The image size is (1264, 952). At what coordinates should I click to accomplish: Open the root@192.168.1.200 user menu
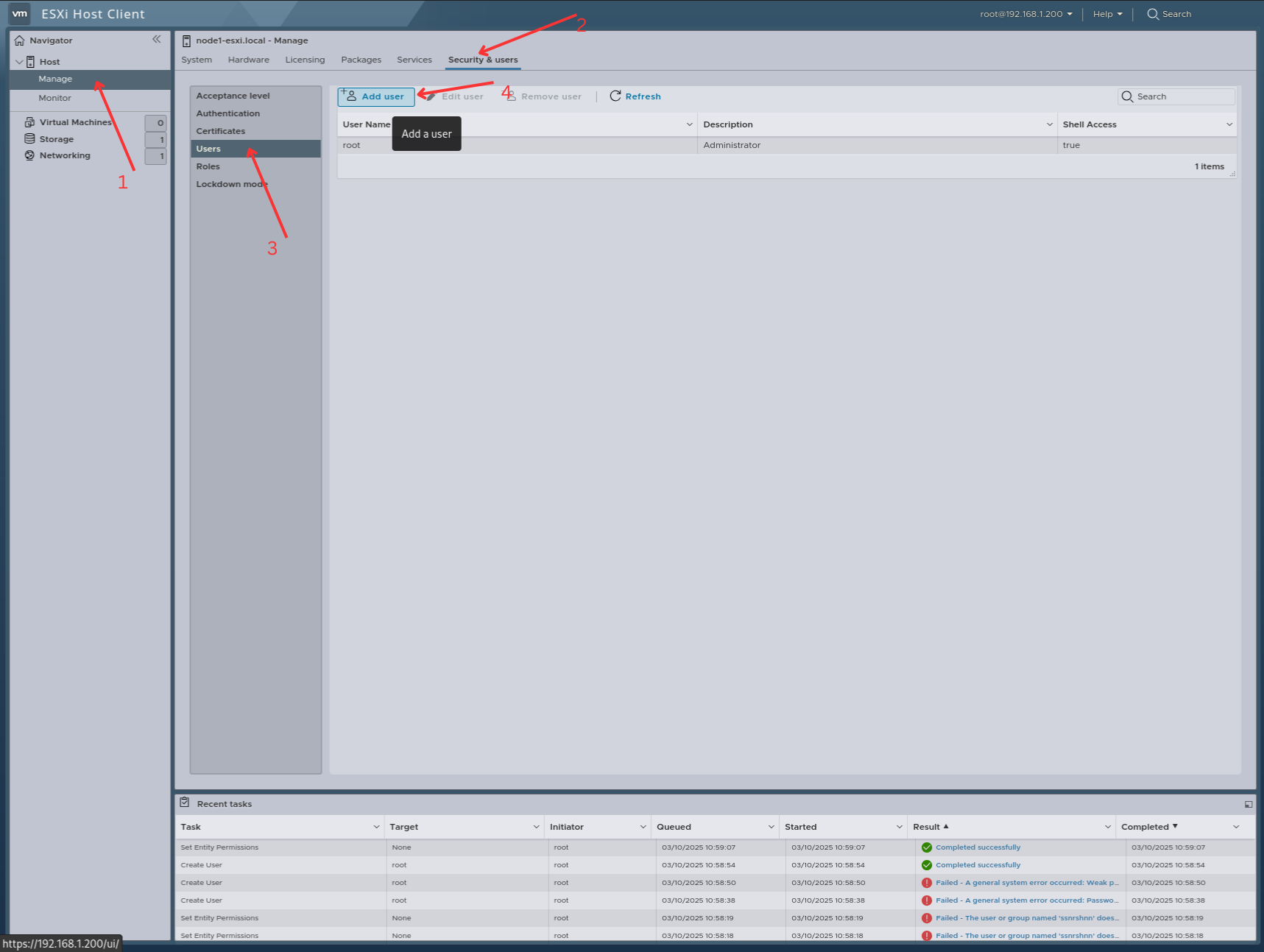coord(1025,13)
